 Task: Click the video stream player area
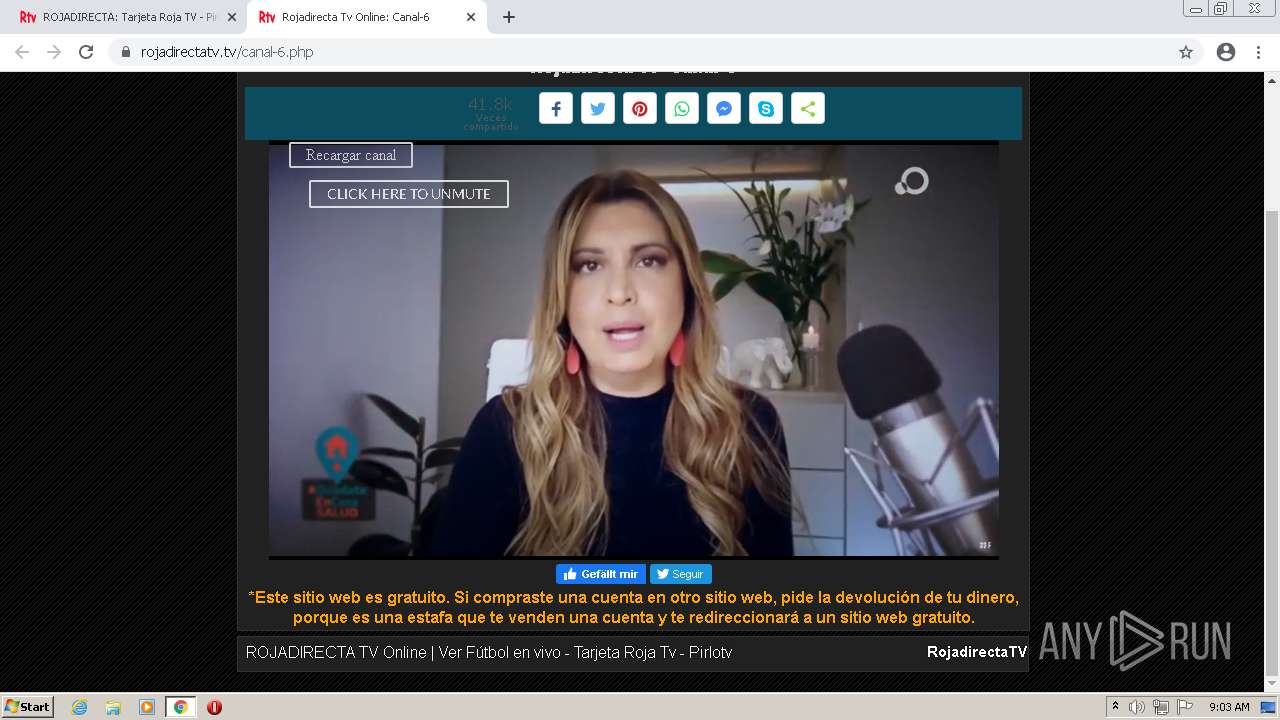coord(633,350)
